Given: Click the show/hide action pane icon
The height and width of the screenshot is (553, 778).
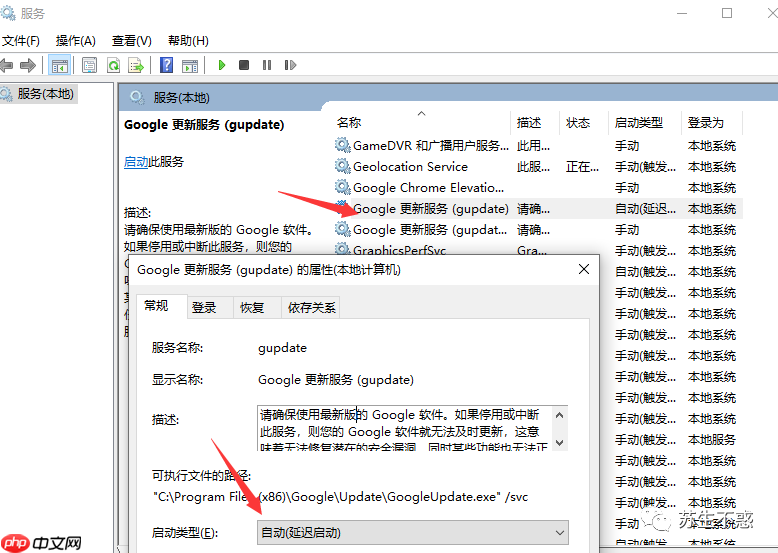Looking at the screenshot, I should 190,65.
